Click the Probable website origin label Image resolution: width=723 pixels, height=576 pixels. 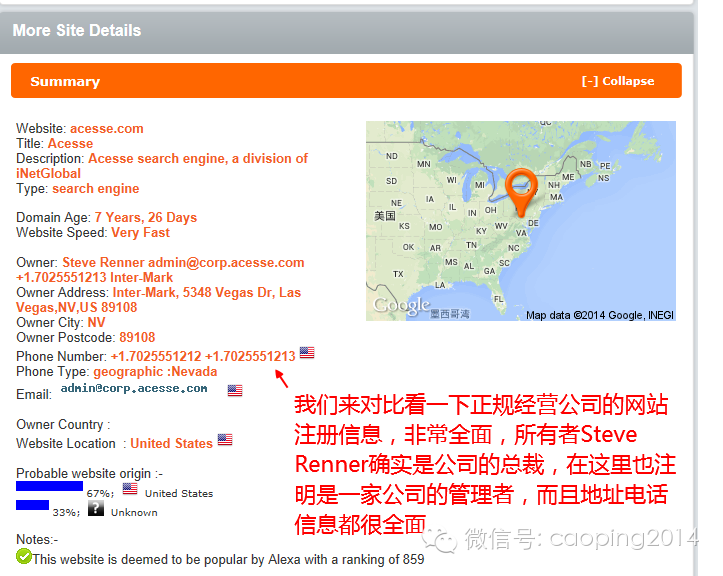tap(89, 474)
